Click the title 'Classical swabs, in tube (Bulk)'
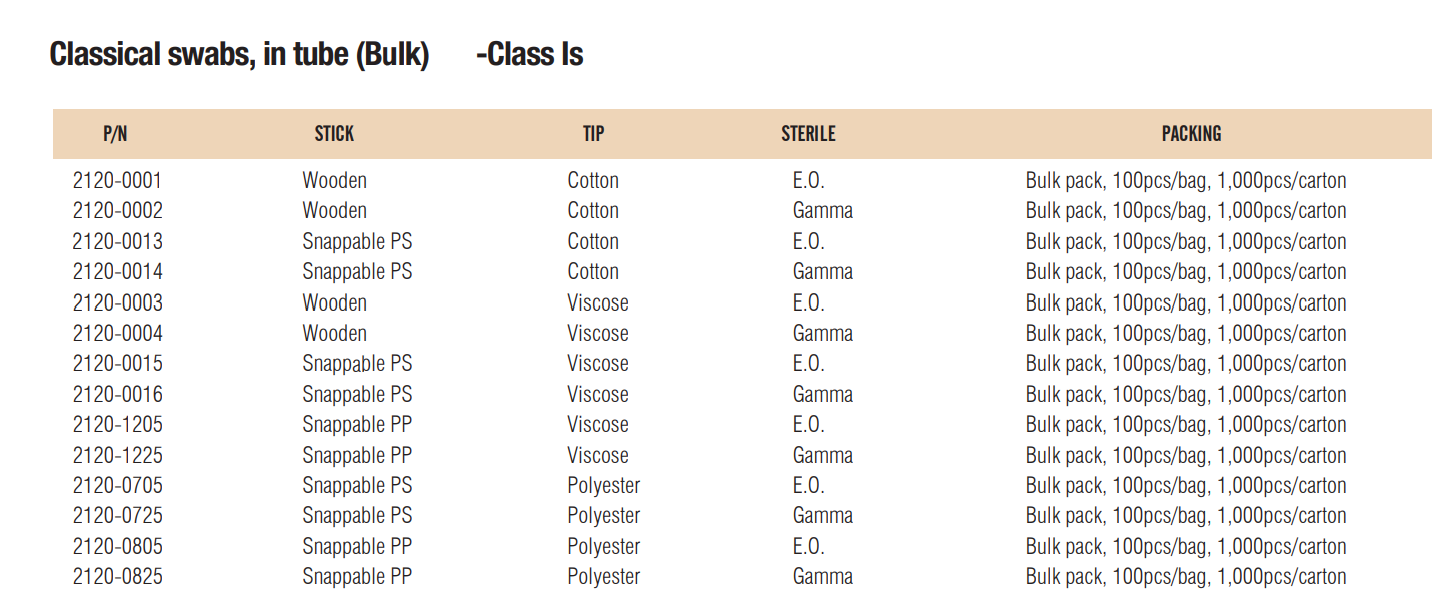Screen dimensions: 1432x612 (x=239, y=54)
